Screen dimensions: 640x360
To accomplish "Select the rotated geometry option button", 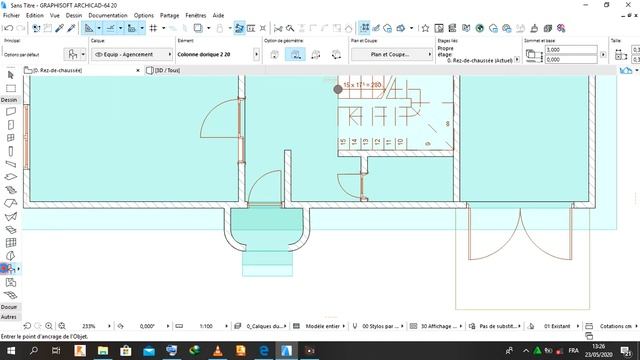I will point(316,54).
